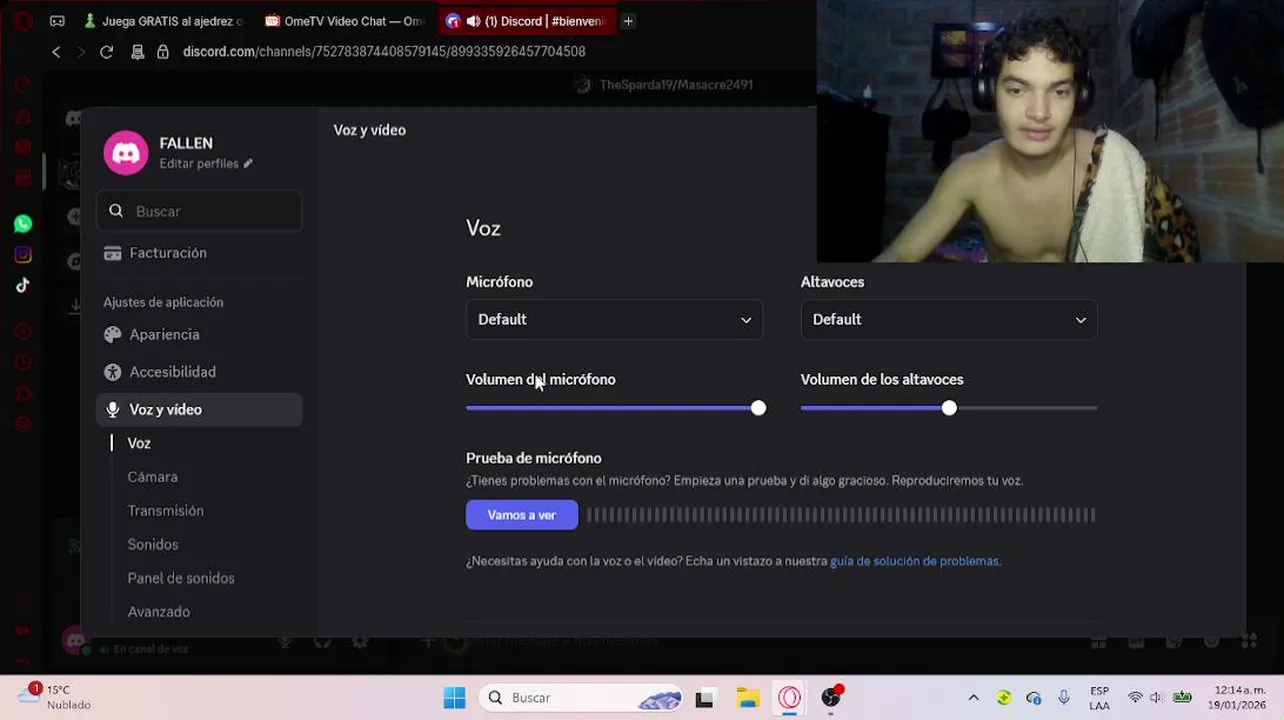The width and height of the screenshot is (1284, 720).
Task: Open the Sonidos sub-section
Action: pos(153,545)
